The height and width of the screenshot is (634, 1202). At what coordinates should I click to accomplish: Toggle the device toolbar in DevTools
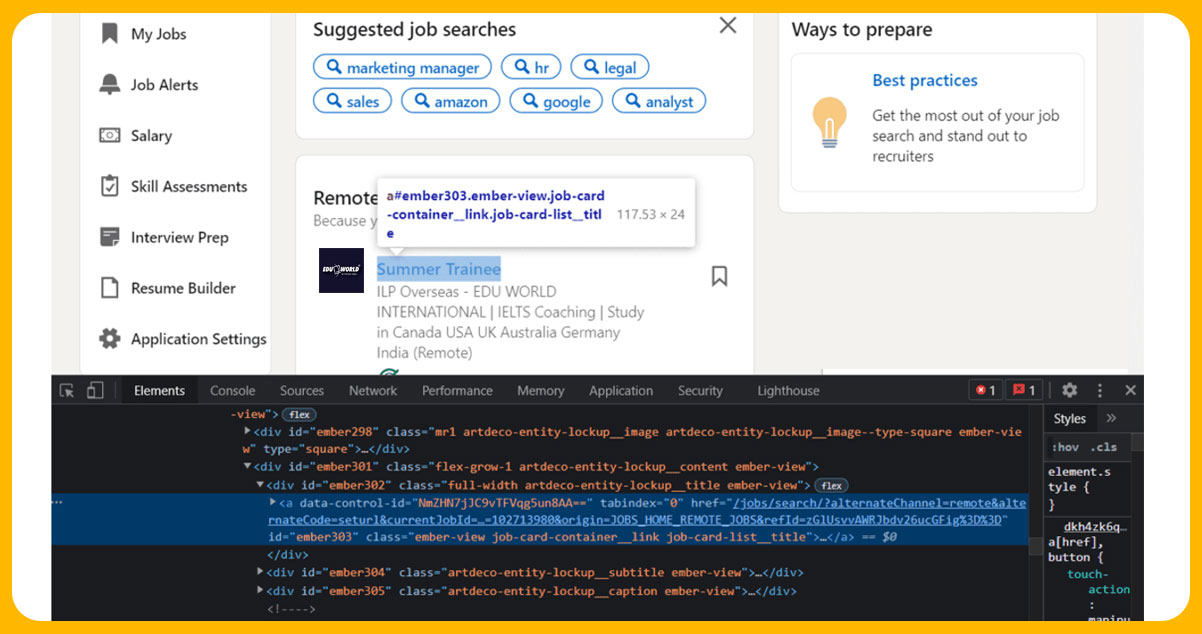pyautogui.click(x=95, y=391)
